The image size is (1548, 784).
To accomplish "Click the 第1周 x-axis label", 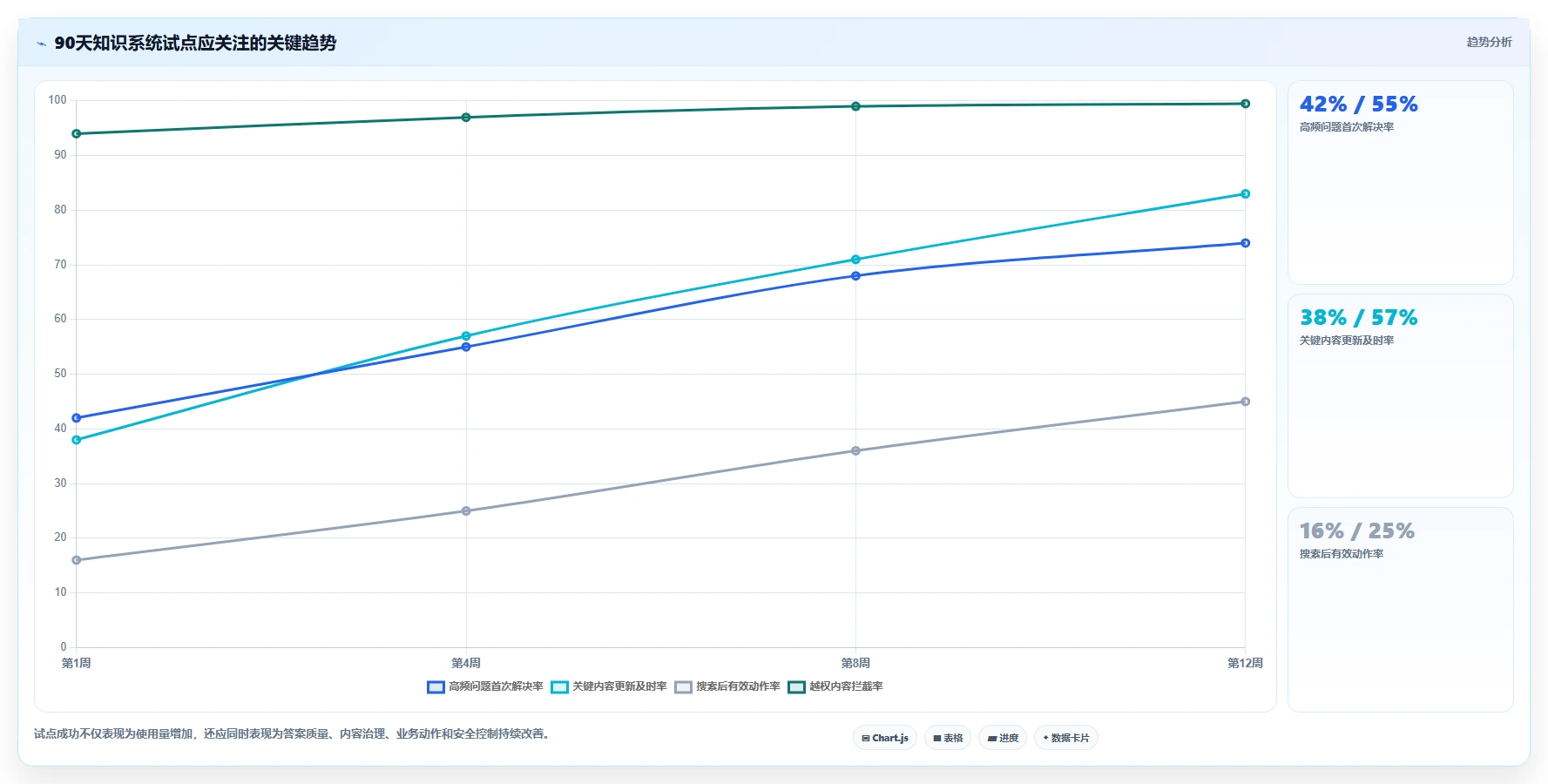I will [x=77, y=664].
